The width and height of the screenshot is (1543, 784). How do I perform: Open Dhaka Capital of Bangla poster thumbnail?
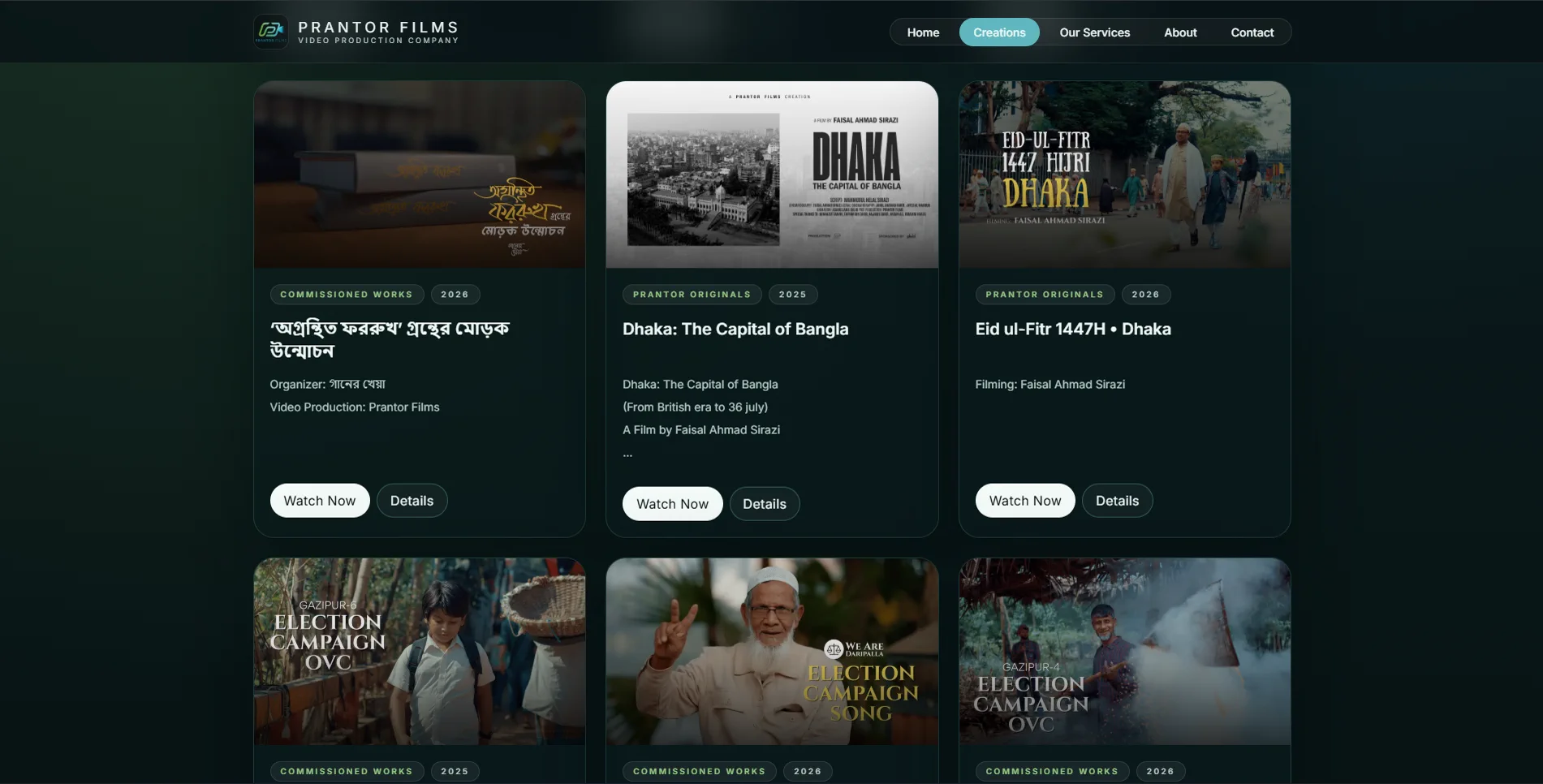[772, 174]
